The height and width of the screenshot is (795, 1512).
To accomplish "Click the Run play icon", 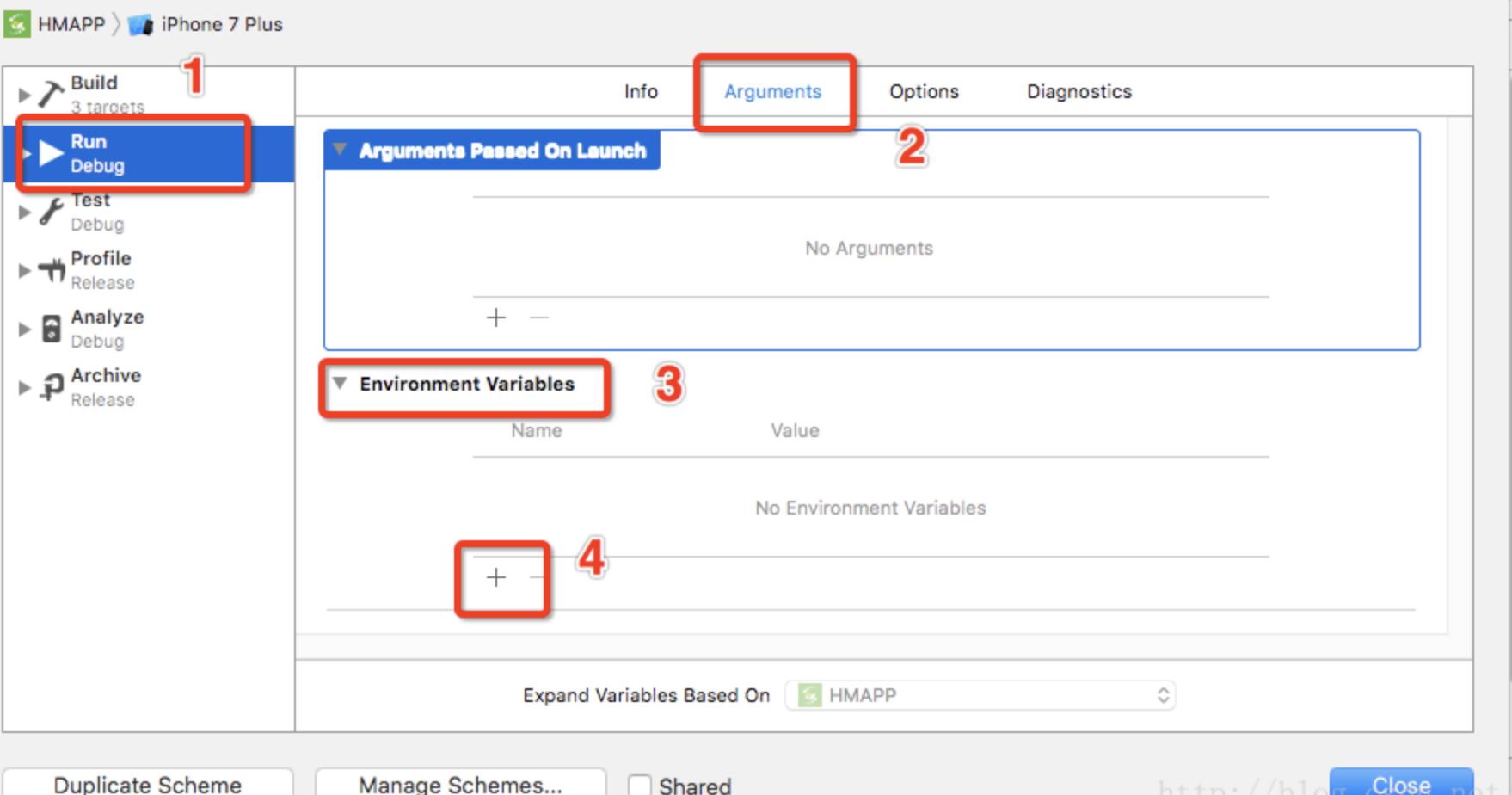I will click(52, 153).
